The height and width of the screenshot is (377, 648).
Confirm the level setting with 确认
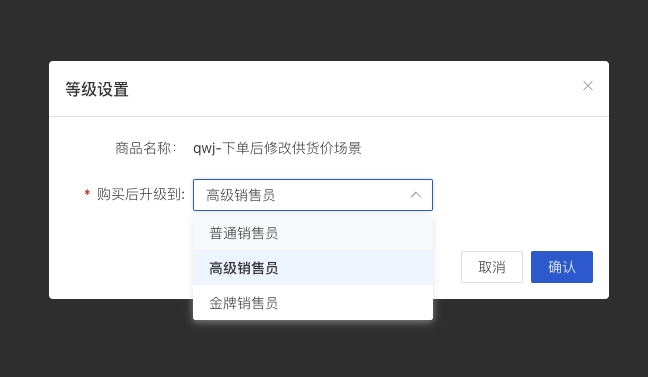(x=562, y=267)
